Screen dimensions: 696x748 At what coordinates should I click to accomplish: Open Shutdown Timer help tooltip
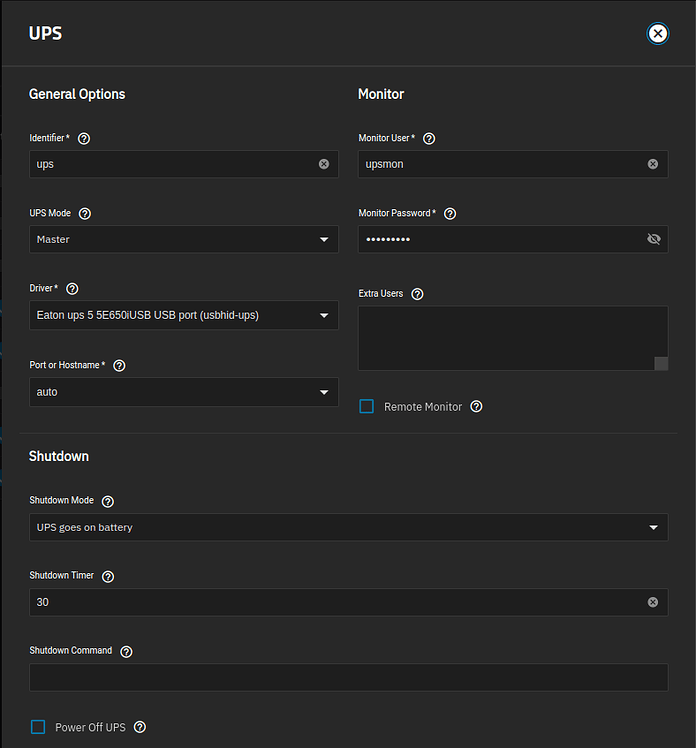click(x=108, y=576)
